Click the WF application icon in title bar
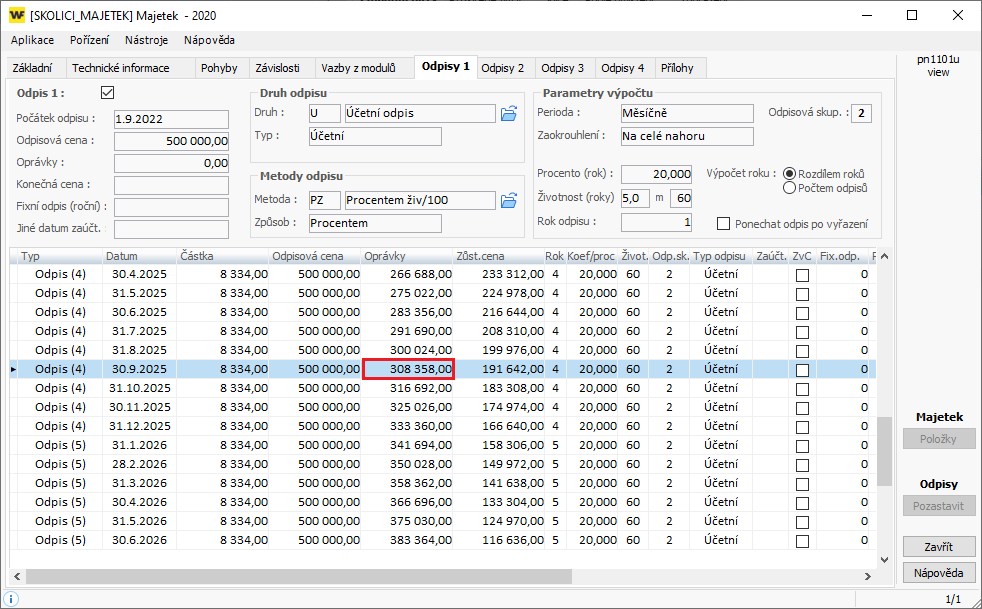Image resolution: width=982 pixels, height=609 pixels. pyautogui.click(x=16, y=16)
